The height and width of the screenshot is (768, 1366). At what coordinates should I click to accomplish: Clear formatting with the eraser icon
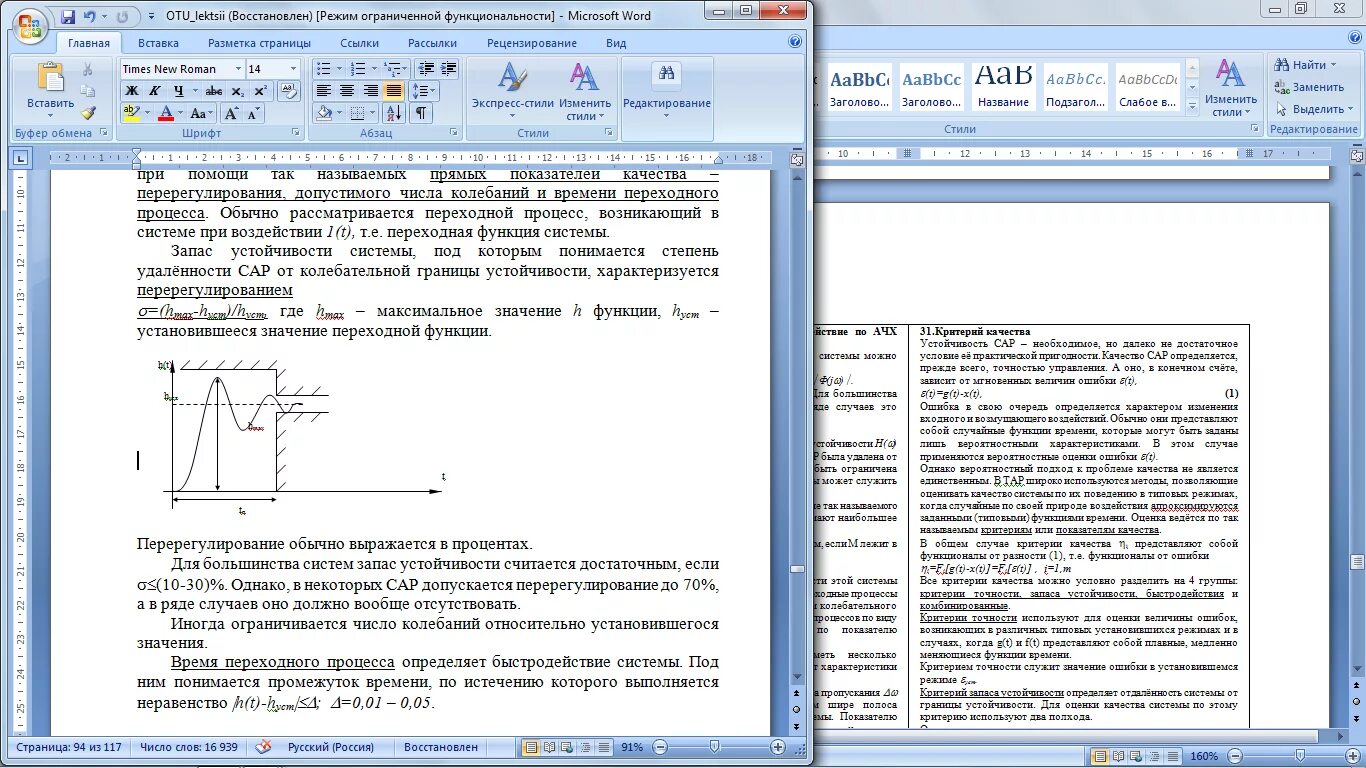click(289, 90)
